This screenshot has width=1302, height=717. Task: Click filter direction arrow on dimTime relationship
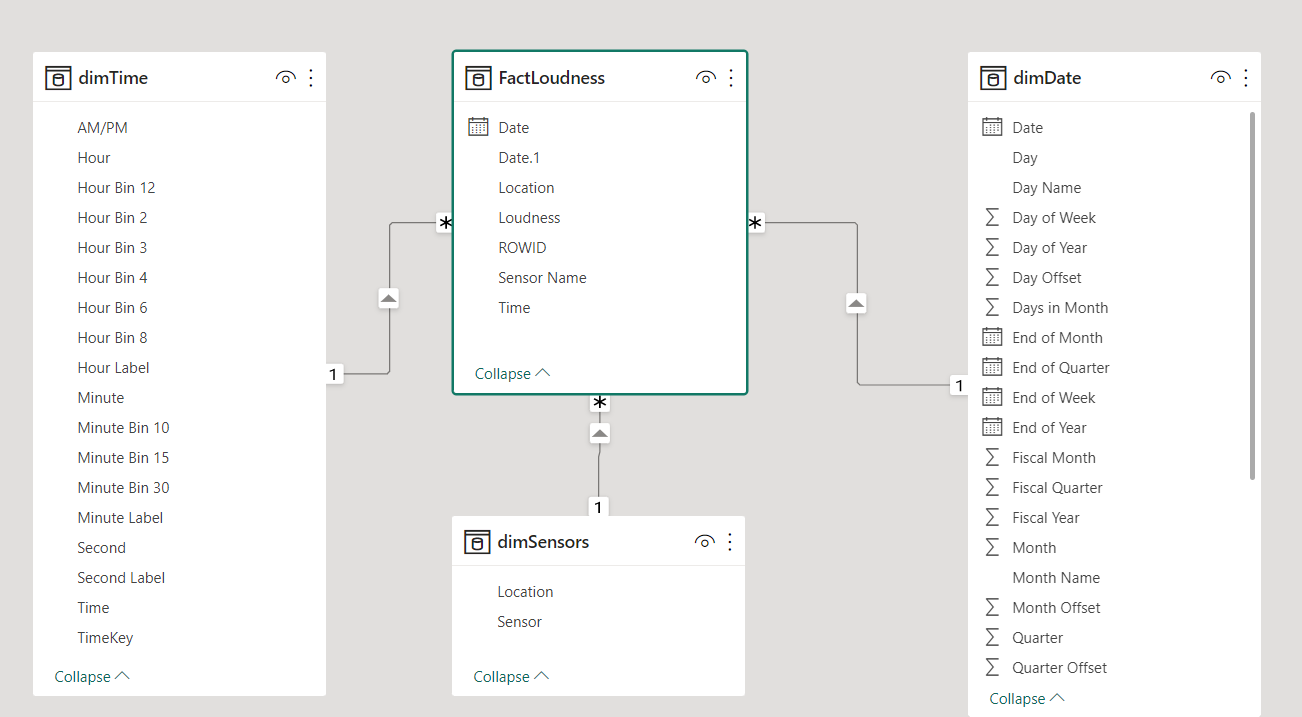[x=389, y=298]
